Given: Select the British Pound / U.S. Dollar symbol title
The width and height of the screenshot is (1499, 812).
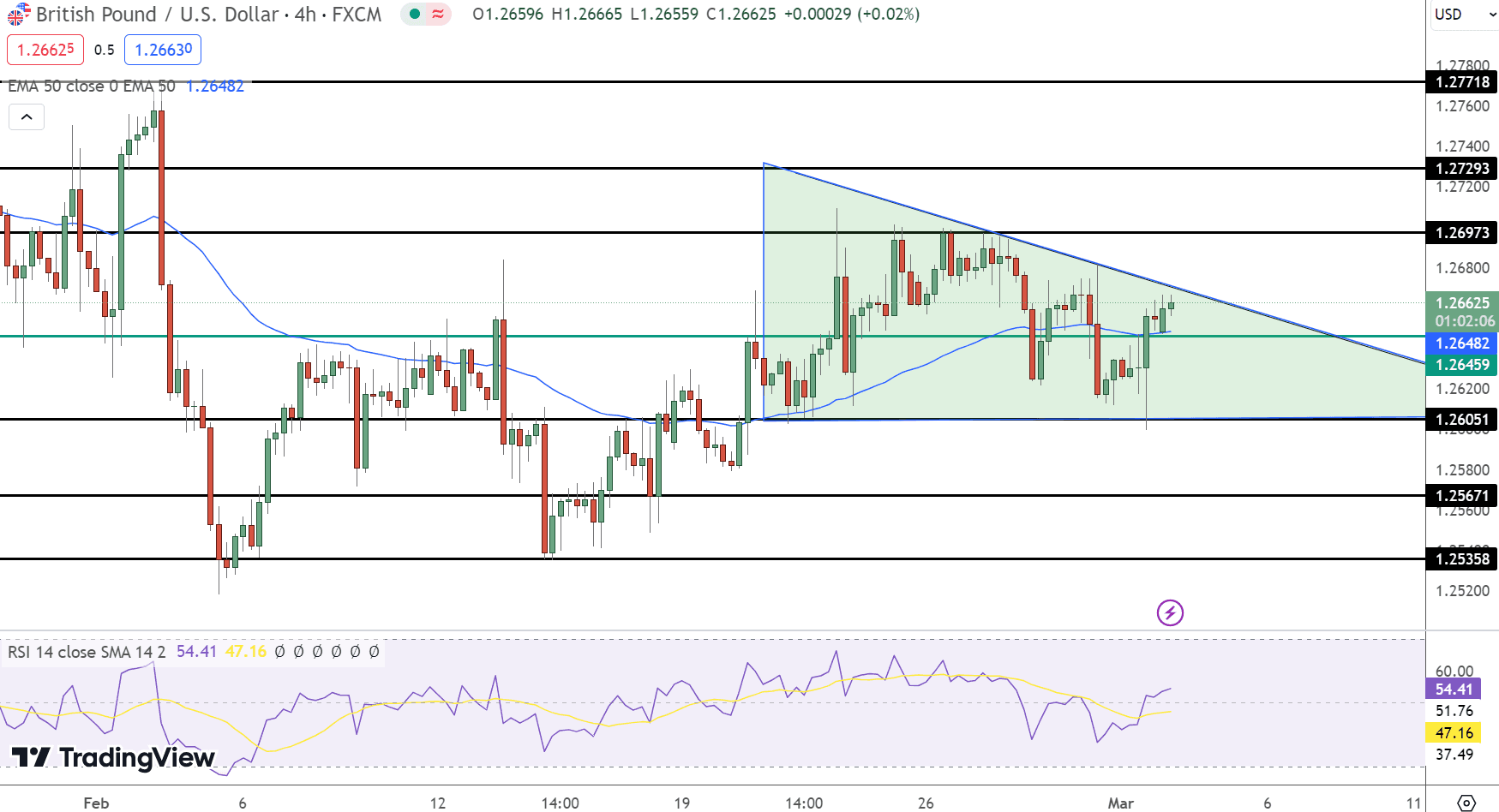Looking at the screenshot, I should click(157, 15).
